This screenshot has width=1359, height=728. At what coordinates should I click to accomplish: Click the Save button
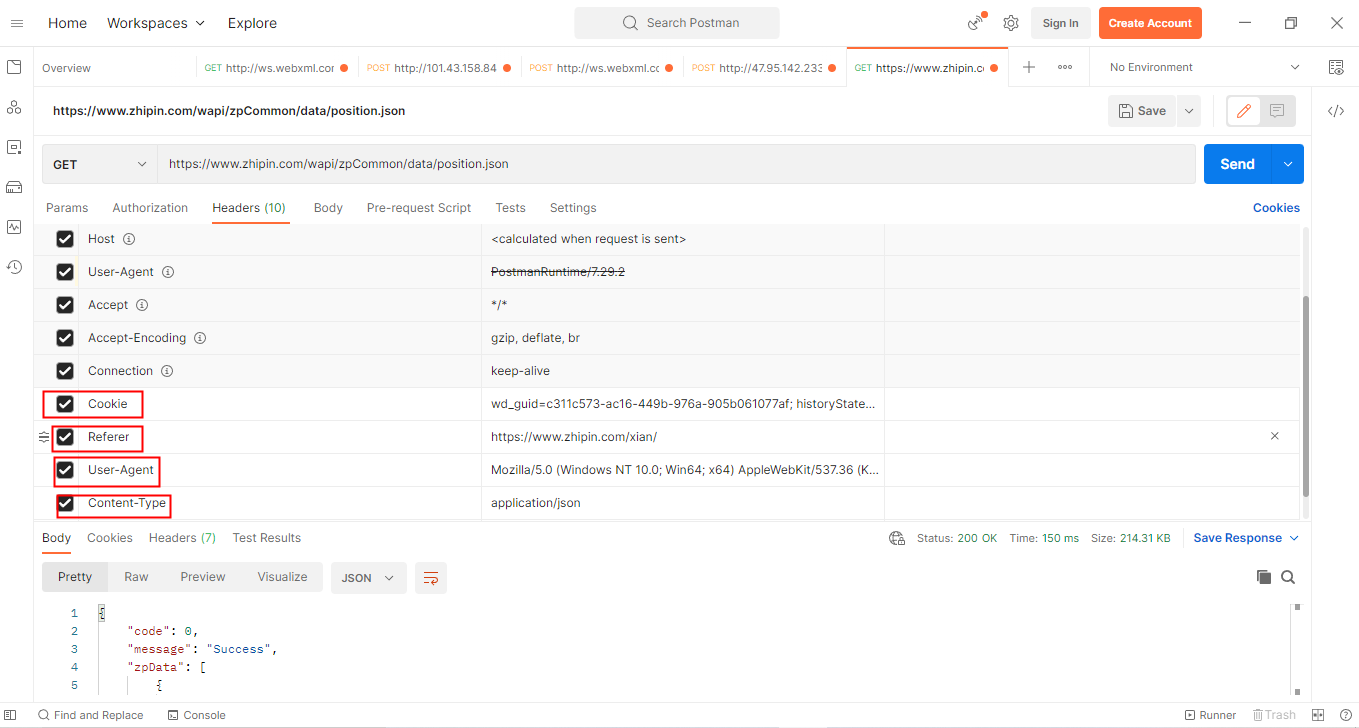1142,111
